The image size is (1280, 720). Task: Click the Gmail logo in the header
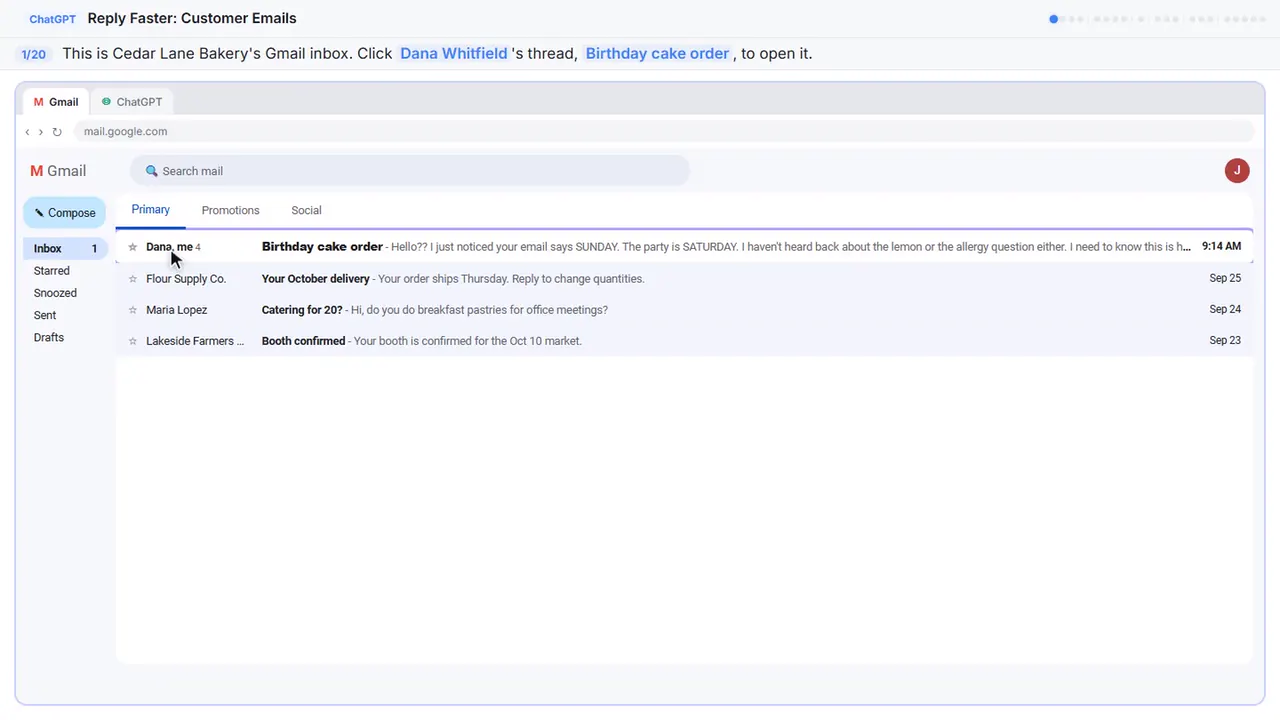pyautogui.click(x=58, y=171)
